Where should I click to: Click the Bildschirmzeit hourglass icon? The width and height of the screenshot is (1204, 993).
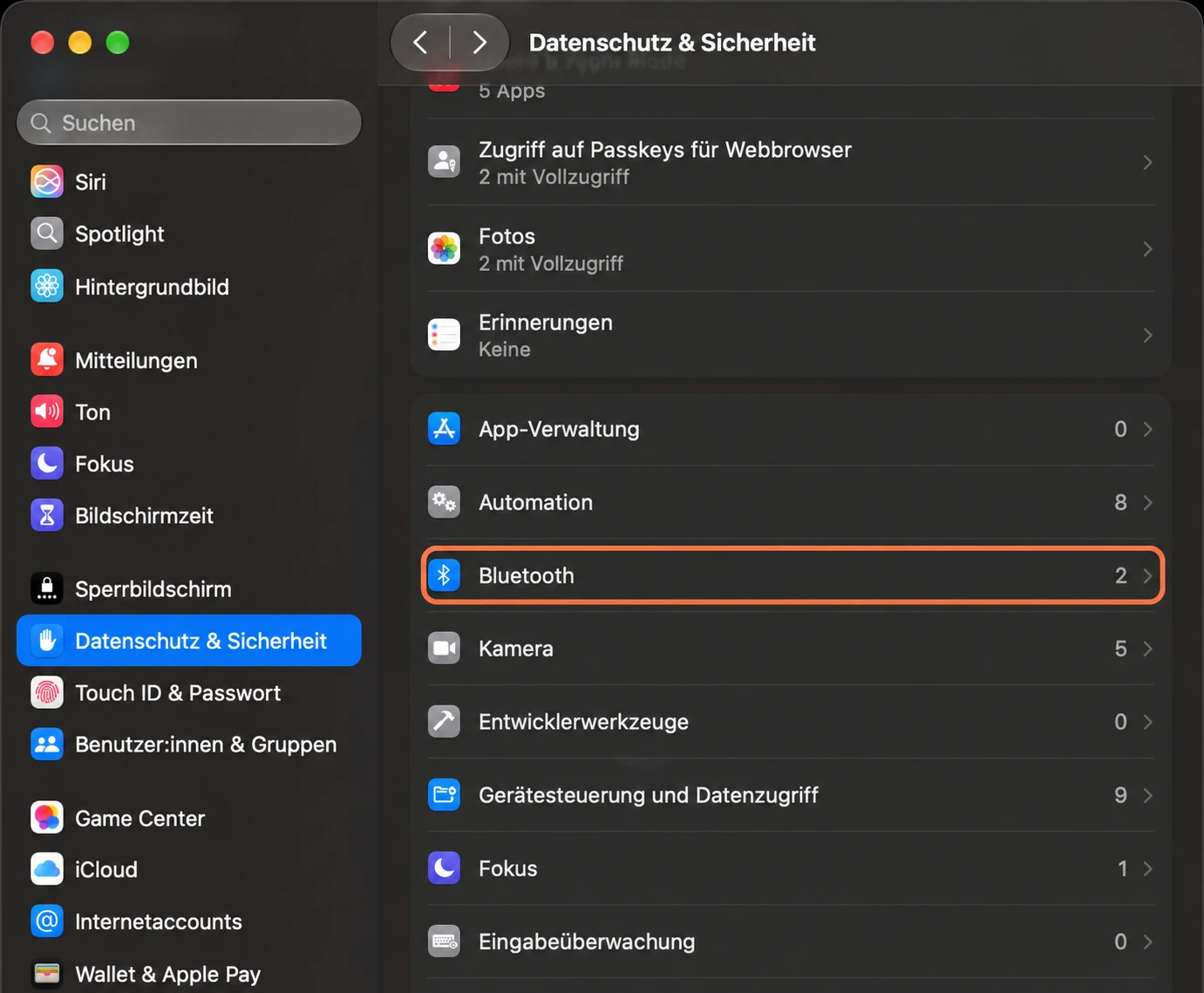[47, 515]
